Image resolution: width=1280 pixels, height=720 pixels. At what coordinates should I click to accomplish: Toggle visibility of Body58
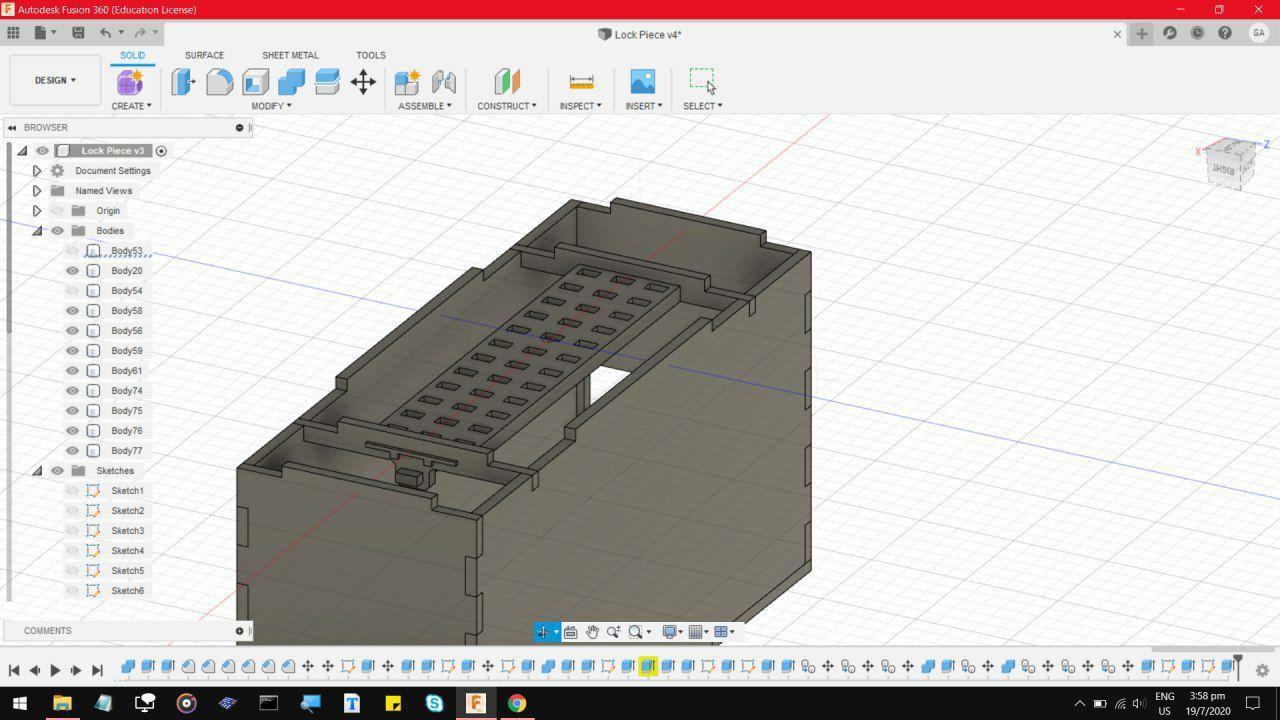tap(72, 311)
